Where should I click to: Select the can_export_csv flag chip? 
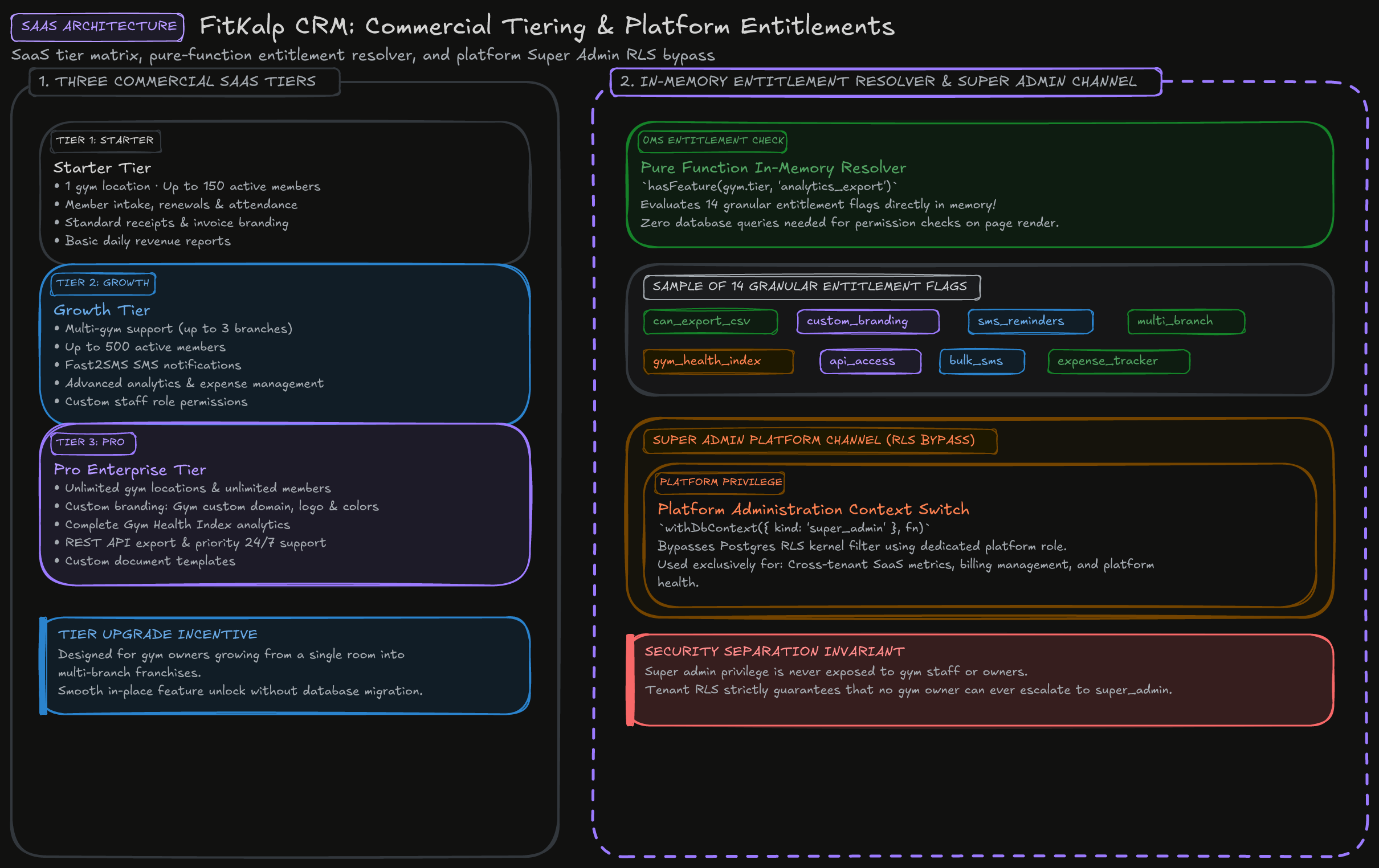(711, 322)
